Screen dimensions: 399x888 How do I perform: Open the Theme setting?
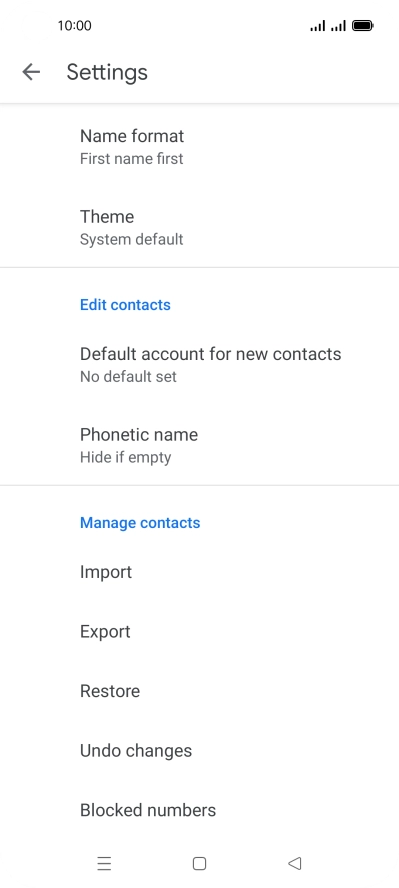point(199,227)
